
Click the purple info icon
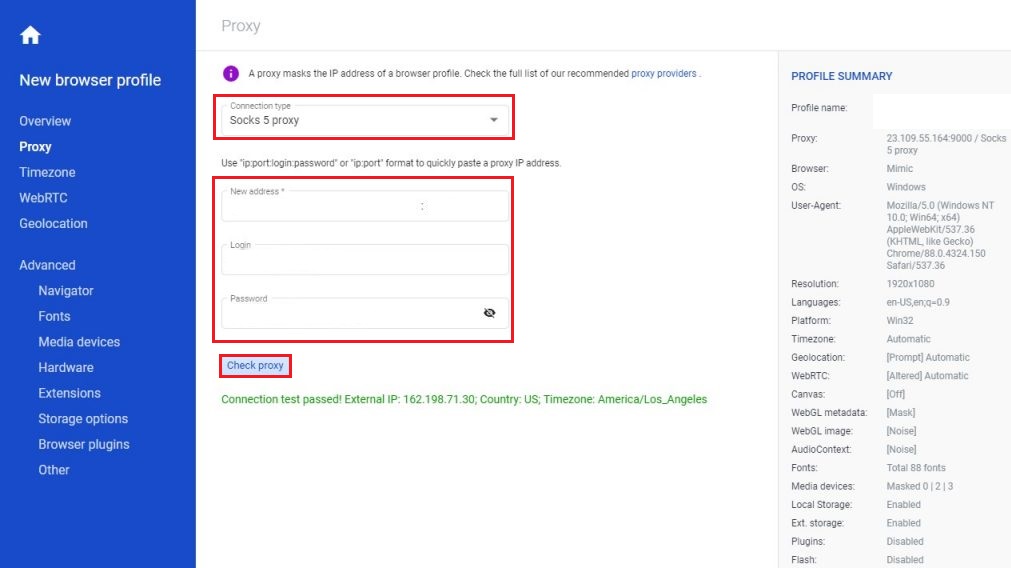pos(231,73)
